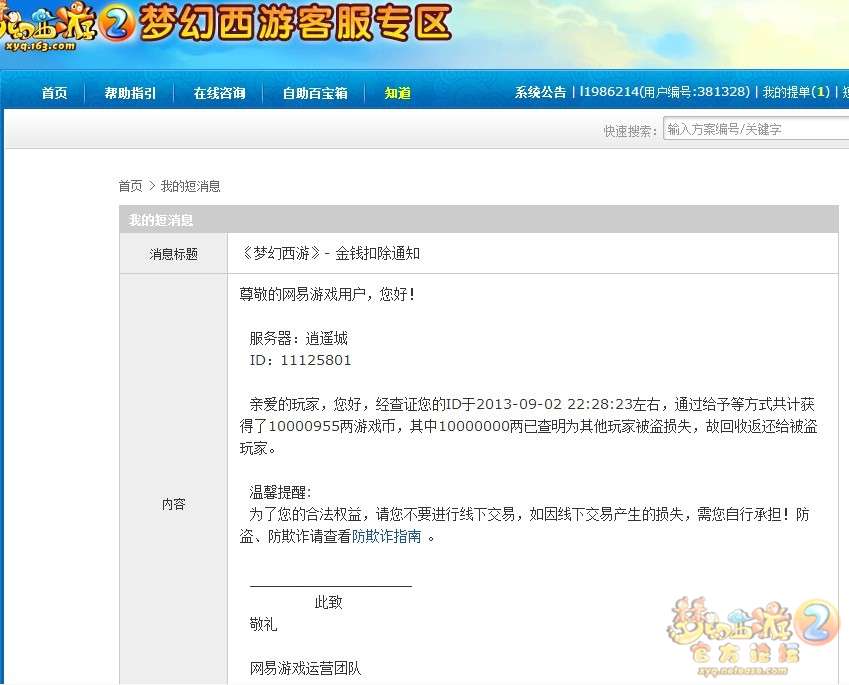Click message title 《梦幻西游》- 金钱扣除通知
The width and height of the screenshot is (849, 685).
(x=329, y=253)
